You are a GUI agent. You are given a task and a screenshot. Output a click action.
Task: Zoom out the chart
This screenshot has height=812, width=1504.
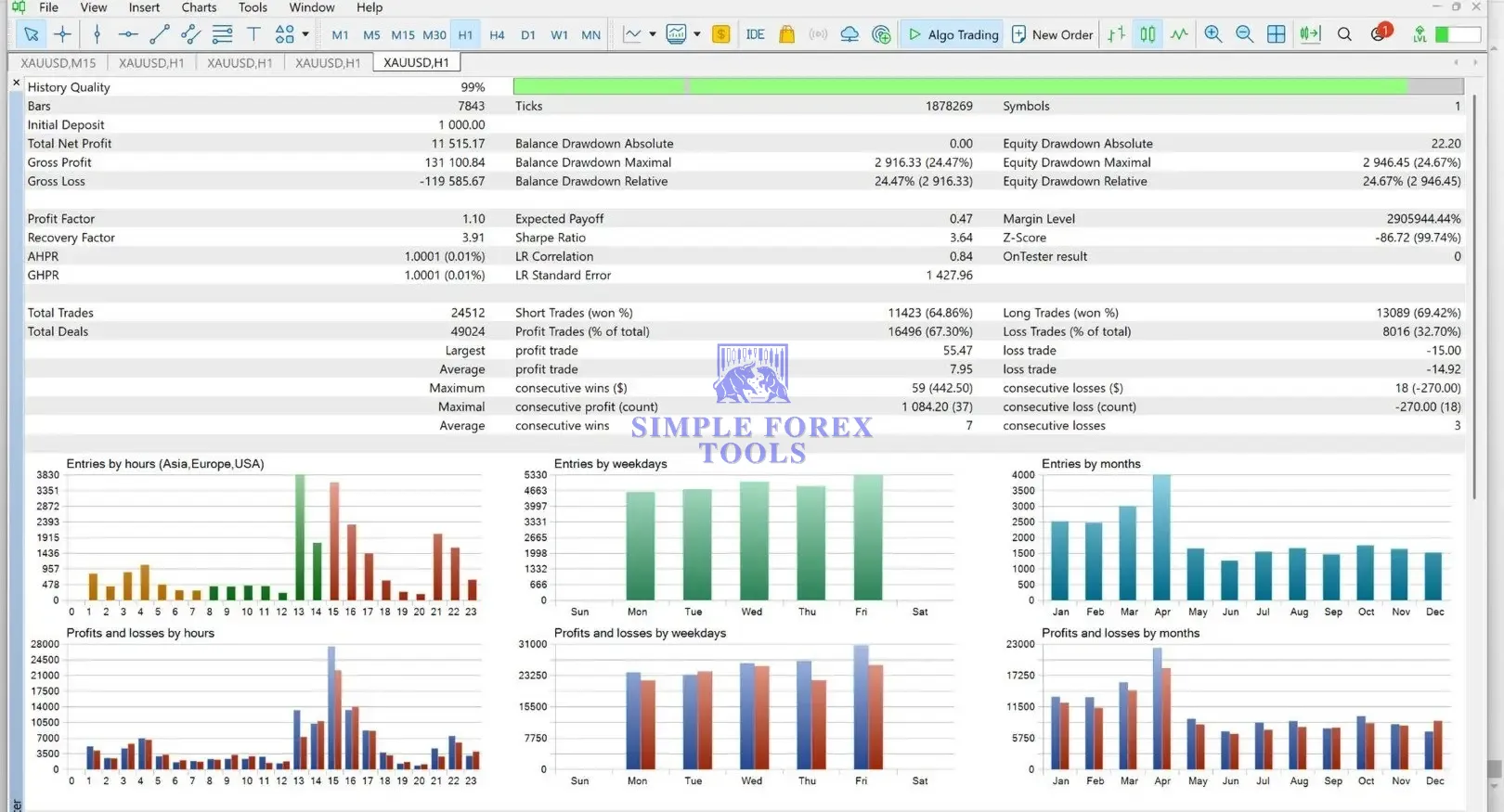(1244, 34)
